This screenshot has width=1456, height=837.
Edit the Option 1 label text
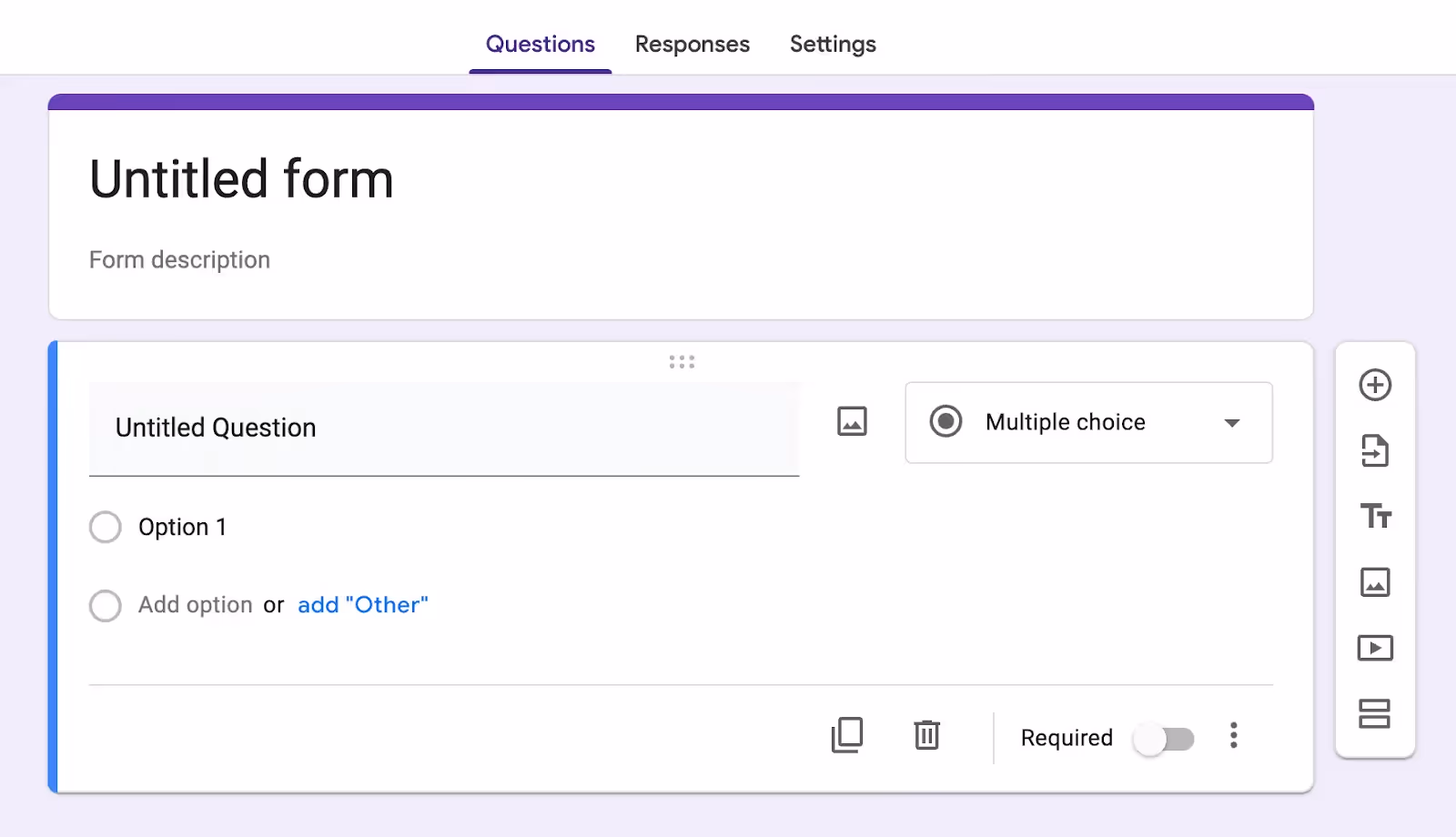(183, 527)
